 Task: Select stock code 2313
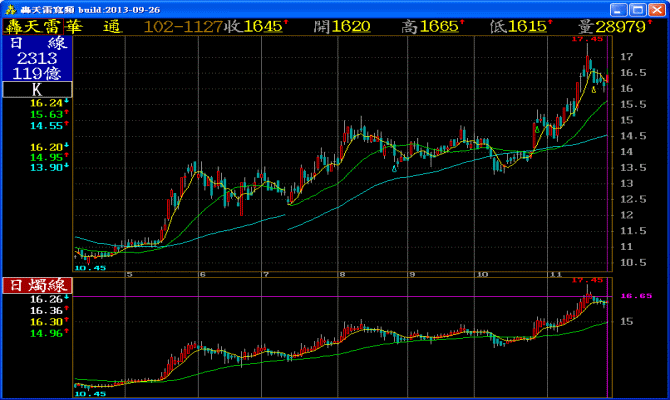(x=36, y=58)
